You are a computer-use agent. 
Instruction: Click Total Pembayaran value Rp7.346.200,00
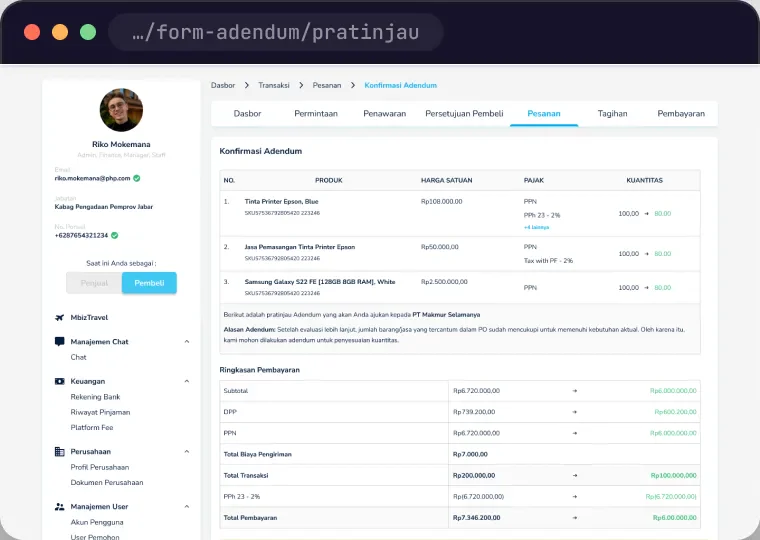[476, 518]
